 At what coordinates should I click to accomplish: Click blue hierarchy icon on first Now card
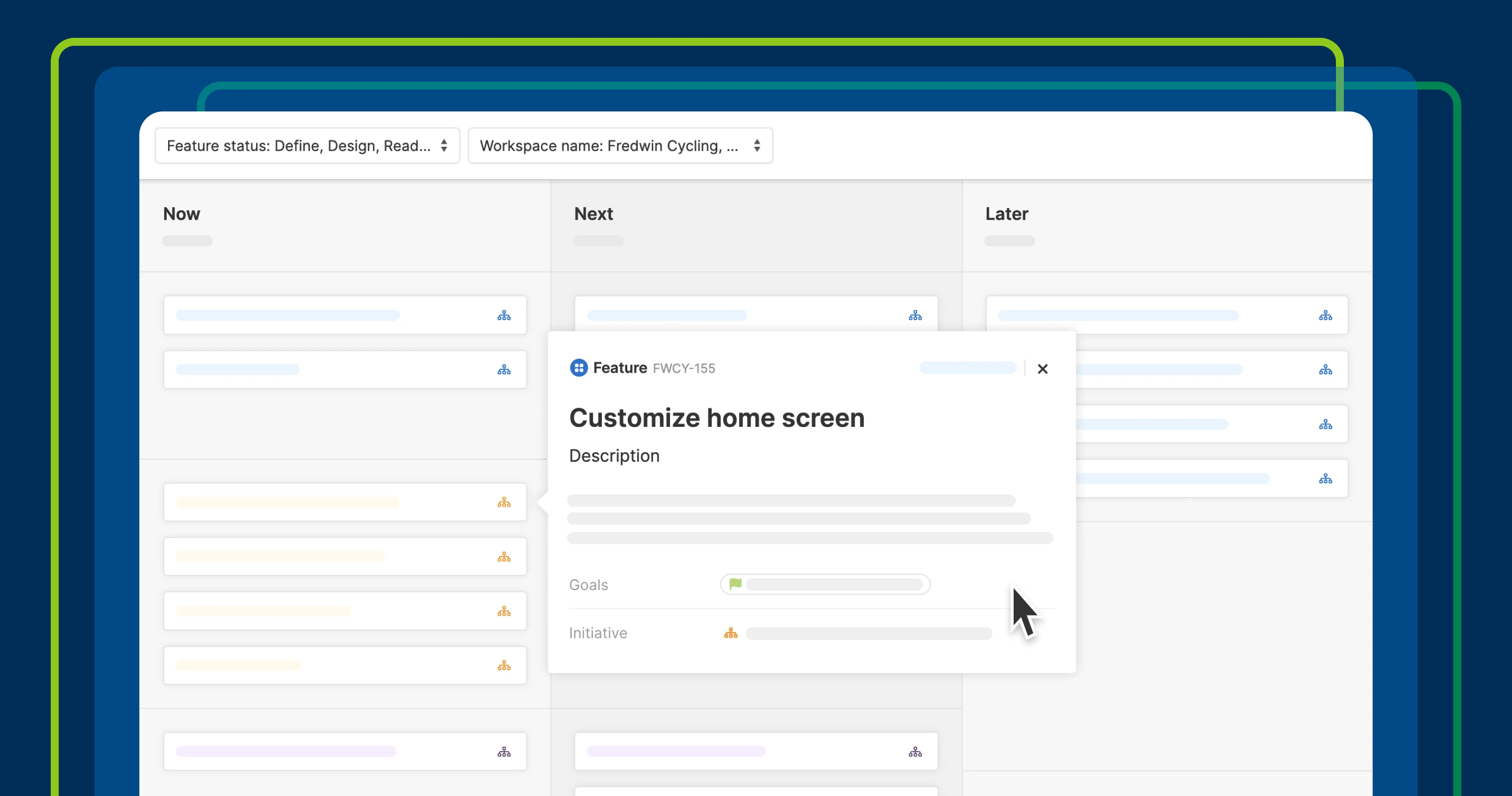[504, 316]
